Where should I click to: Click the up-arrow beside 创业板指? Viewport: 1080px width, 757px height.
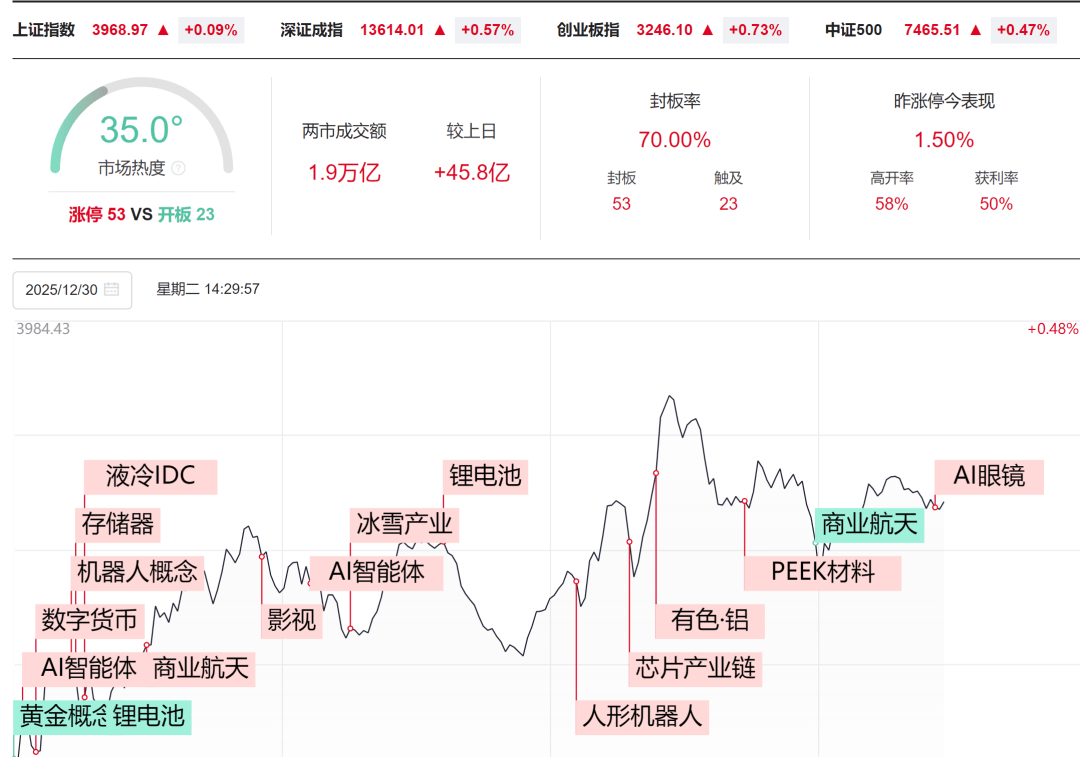[707, 30]
